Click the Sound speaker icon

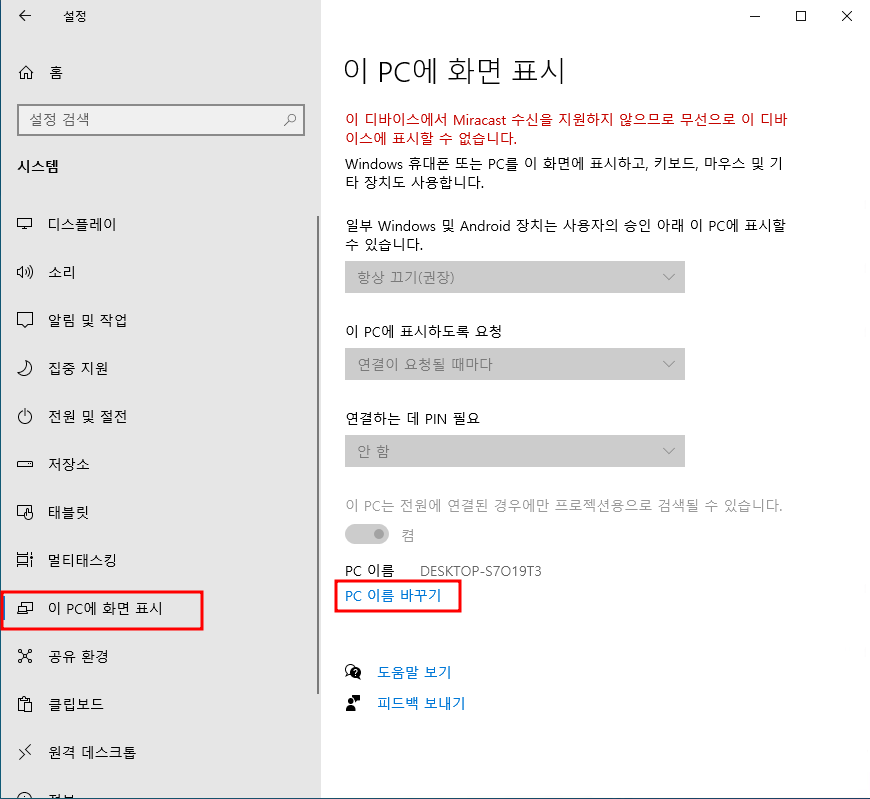[x=26, y=273]
